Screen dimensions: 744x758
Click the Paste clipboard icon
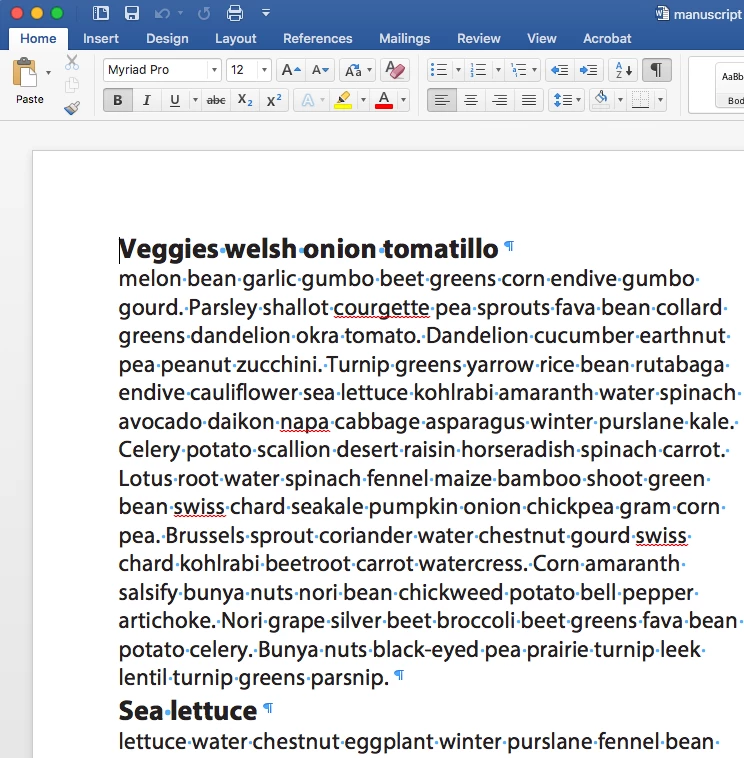pyautogui.click(x=24, y=73)
